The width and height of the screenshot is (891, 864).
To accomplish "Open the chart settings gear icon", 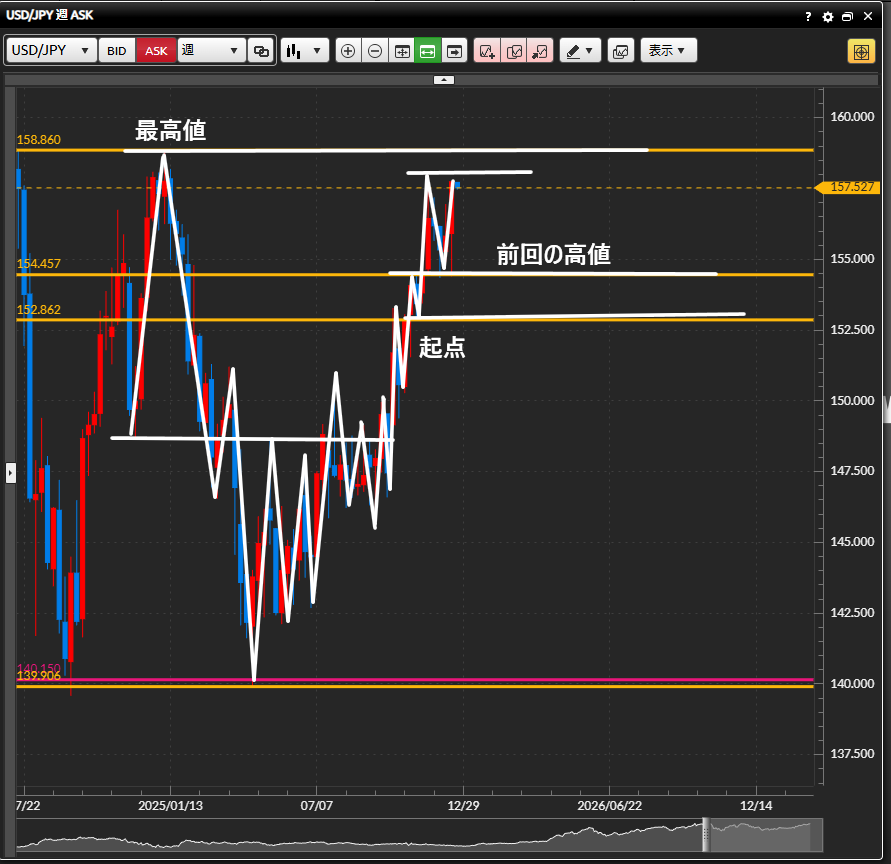I will (827, 17).
